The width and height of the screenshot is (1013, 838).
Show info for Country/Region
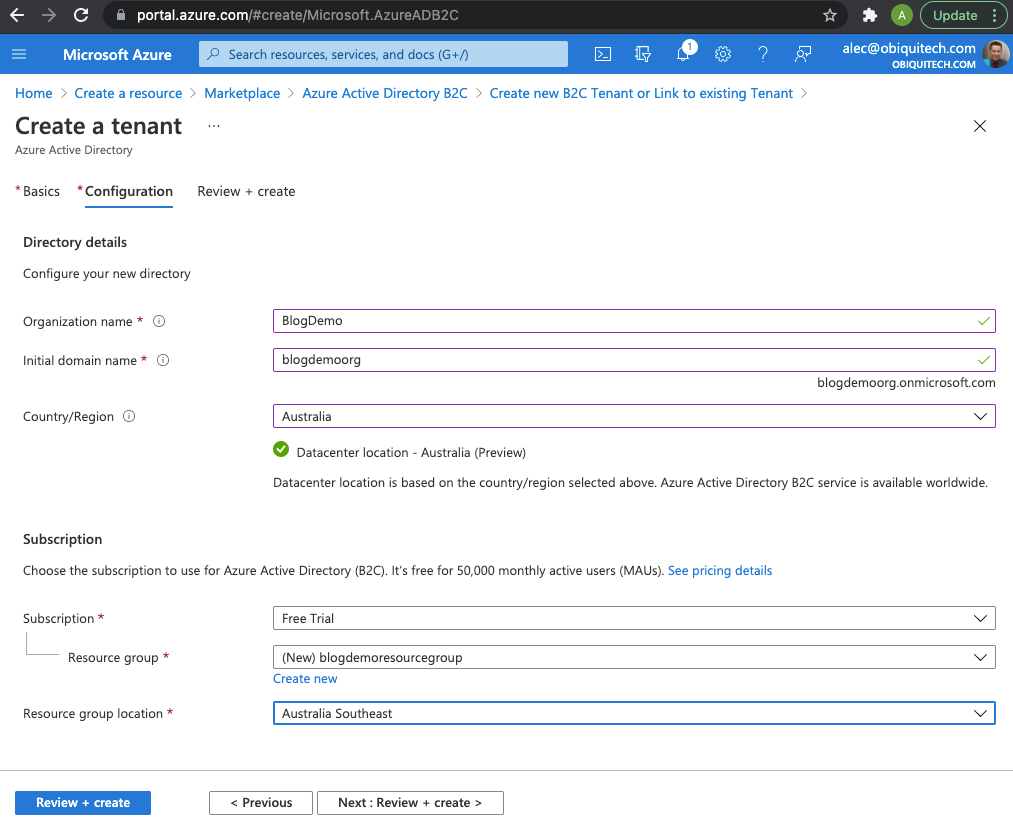(129, 416)
